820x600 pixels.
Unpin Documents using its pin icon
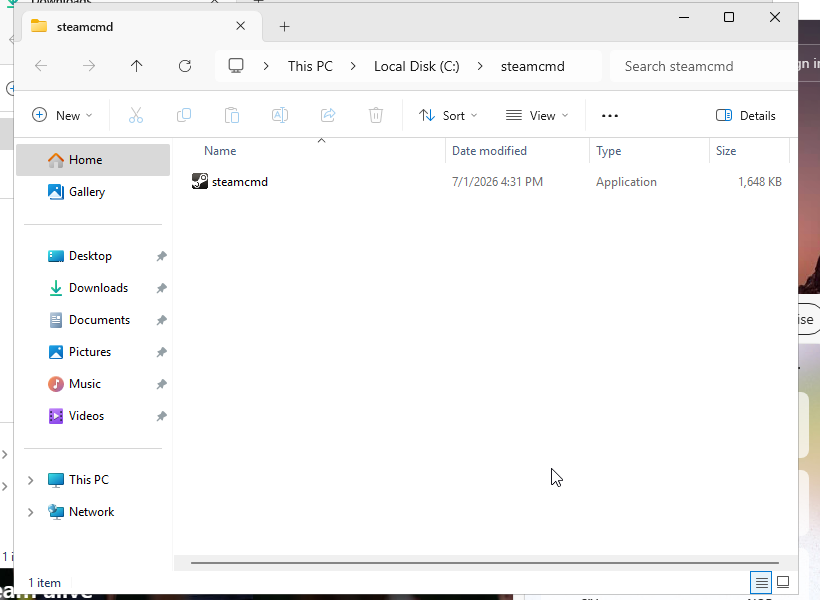(x=162, y=320)
